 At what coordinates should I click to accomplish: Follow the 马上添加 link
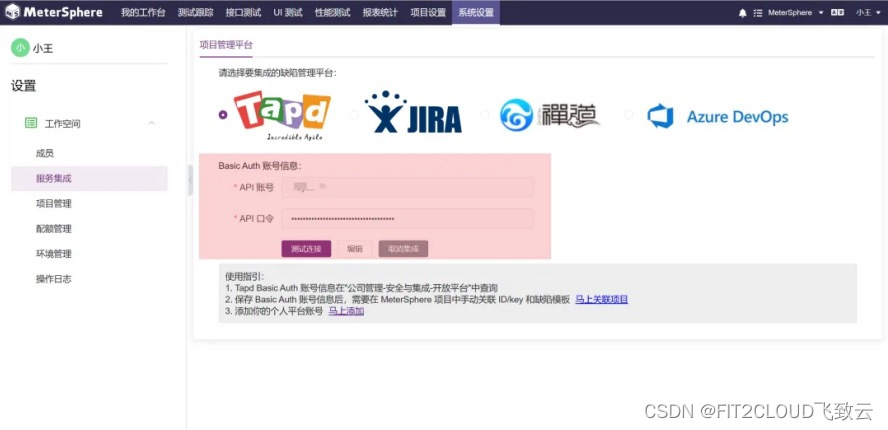pyautogui.click(x=346, y=311)
